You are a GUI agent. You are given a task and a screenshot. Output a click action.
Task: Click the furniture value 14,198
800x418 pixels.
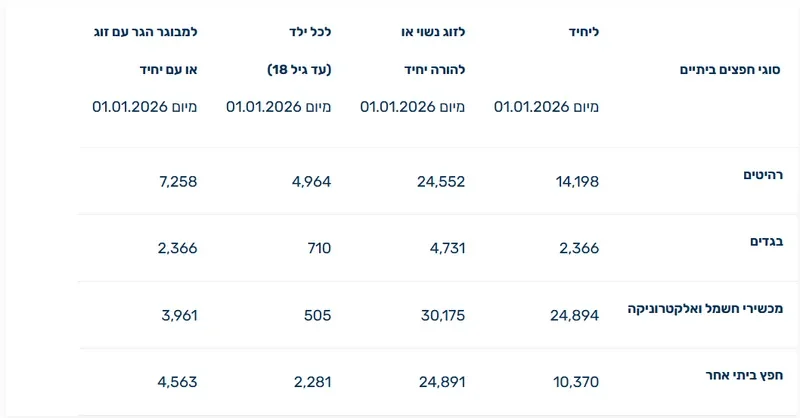point(576,181)
